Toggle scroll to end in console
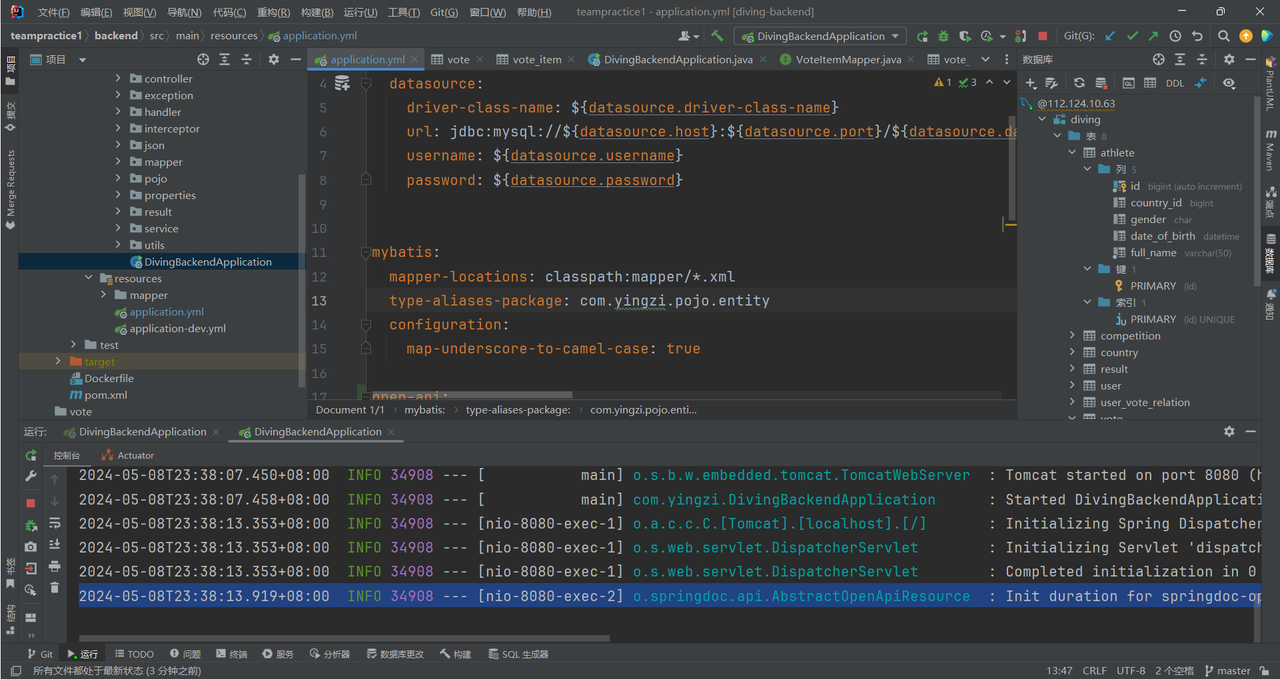Image resolution: width=1280 pixels, height=679 pixels. tap(55, 545)
